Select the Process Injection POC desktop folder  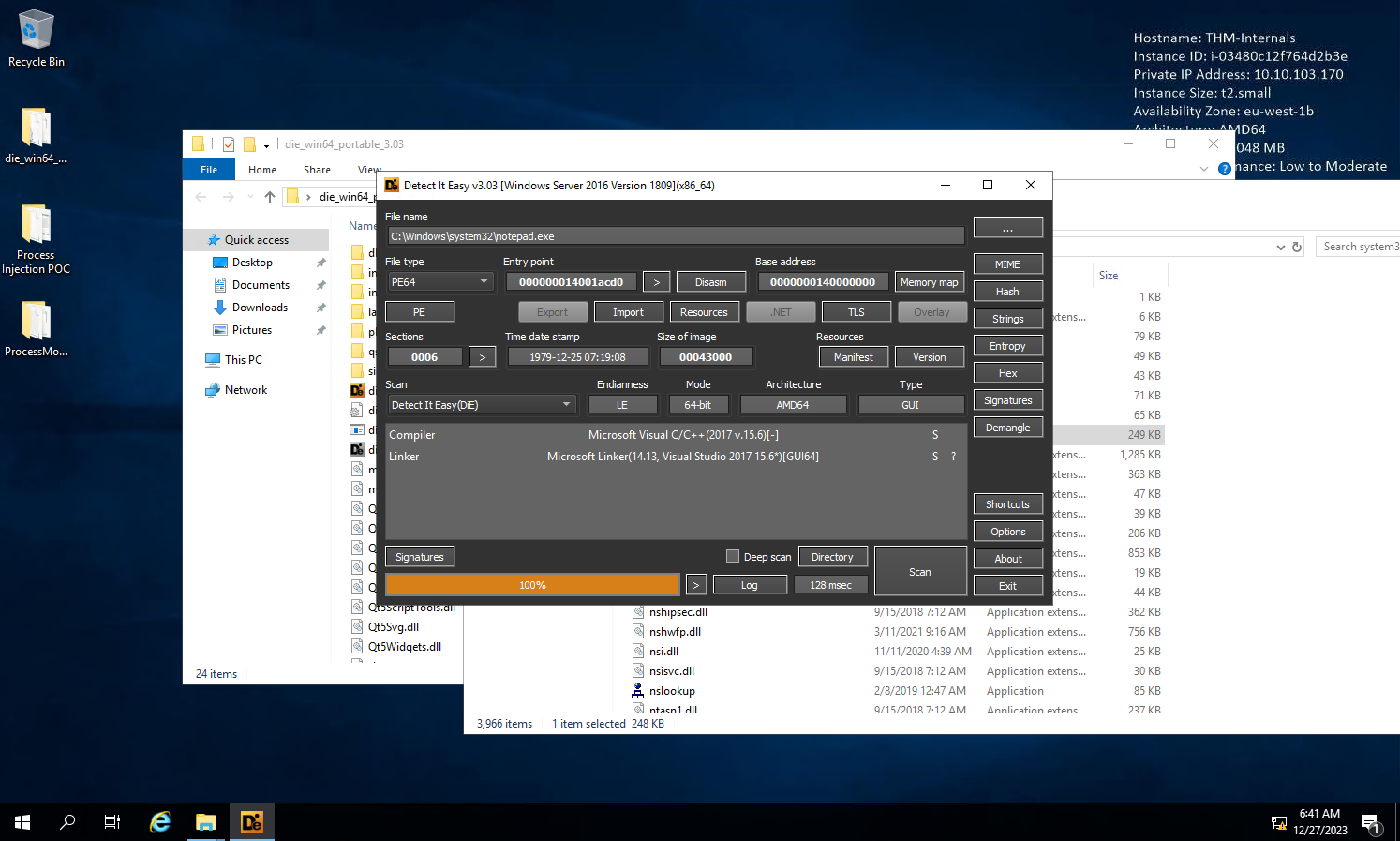pyautogui.click(x=36, y=239)
